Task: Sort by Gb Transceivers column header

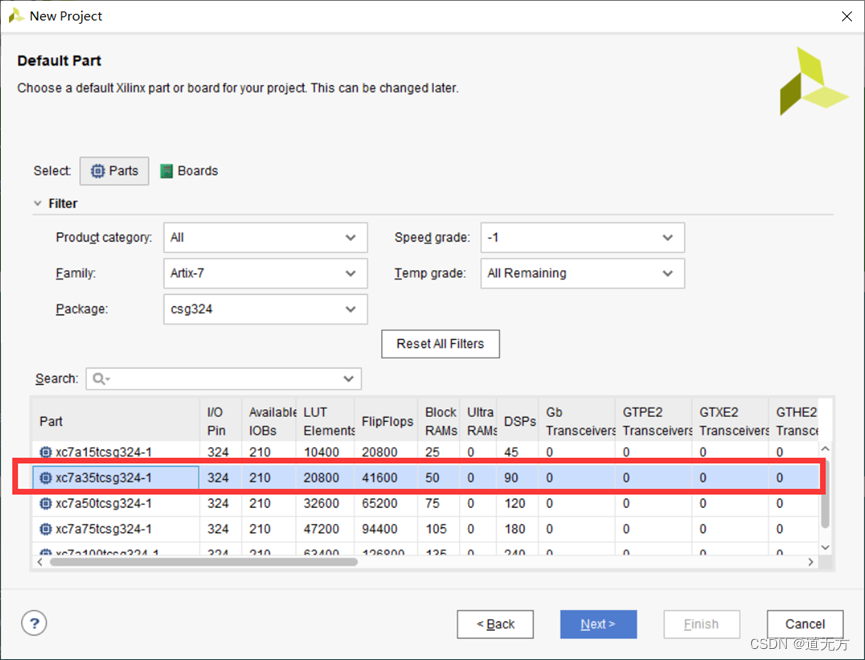Action: tap(577, 421)
